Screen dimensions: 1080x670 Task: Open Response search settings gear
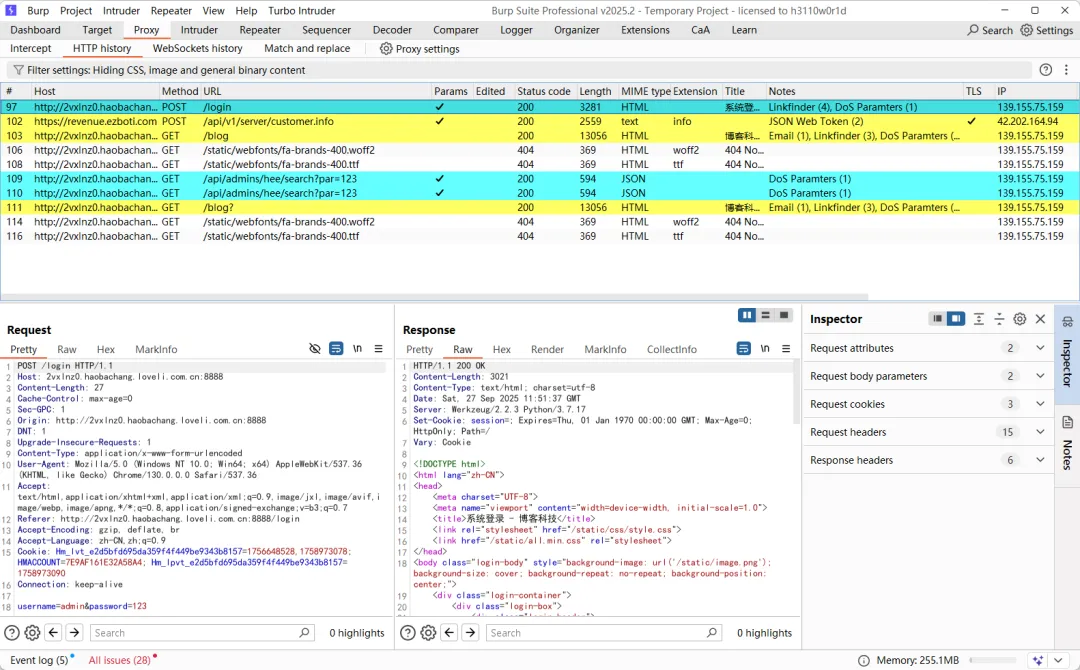(x=428, y=633)
